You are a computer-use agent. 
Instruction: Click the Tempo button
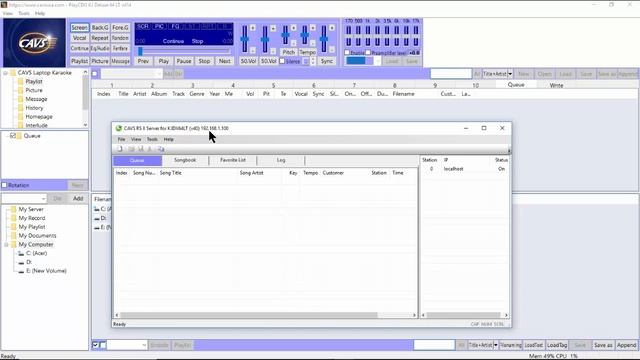(307, 52)
